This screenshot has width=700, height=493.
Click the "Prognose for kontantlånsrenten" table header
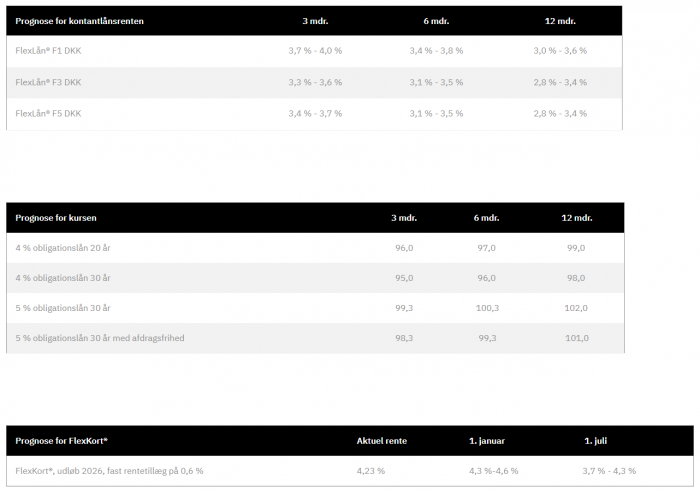(73, 21)
